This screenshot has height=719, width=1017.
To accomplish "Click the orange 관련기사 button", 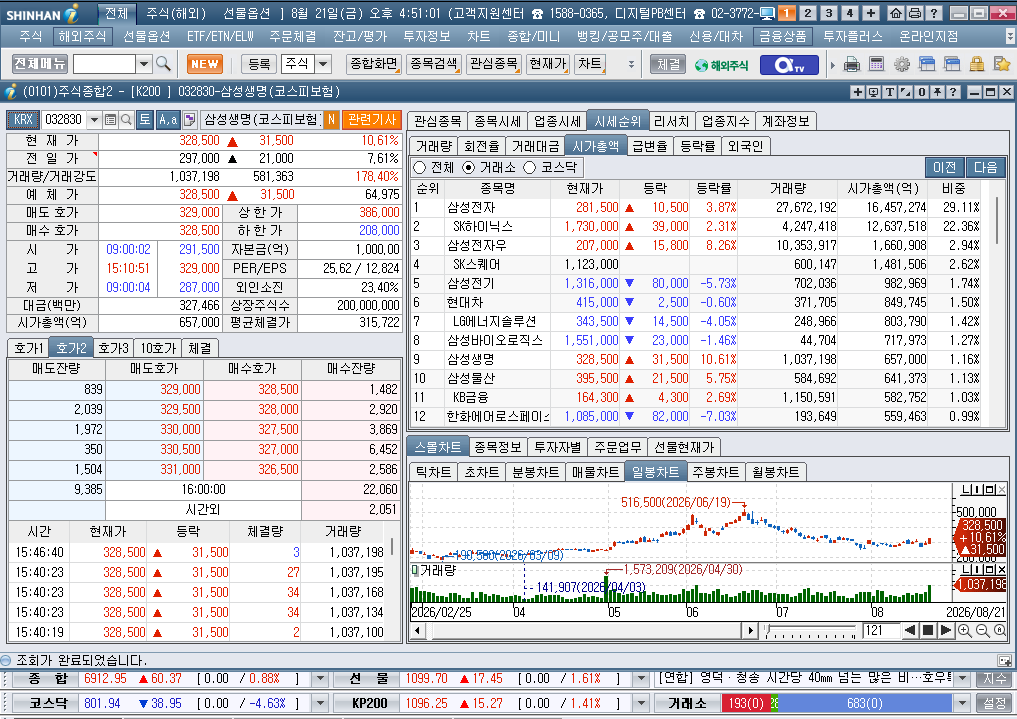I will pyautogui.click(x=372, y=119).
